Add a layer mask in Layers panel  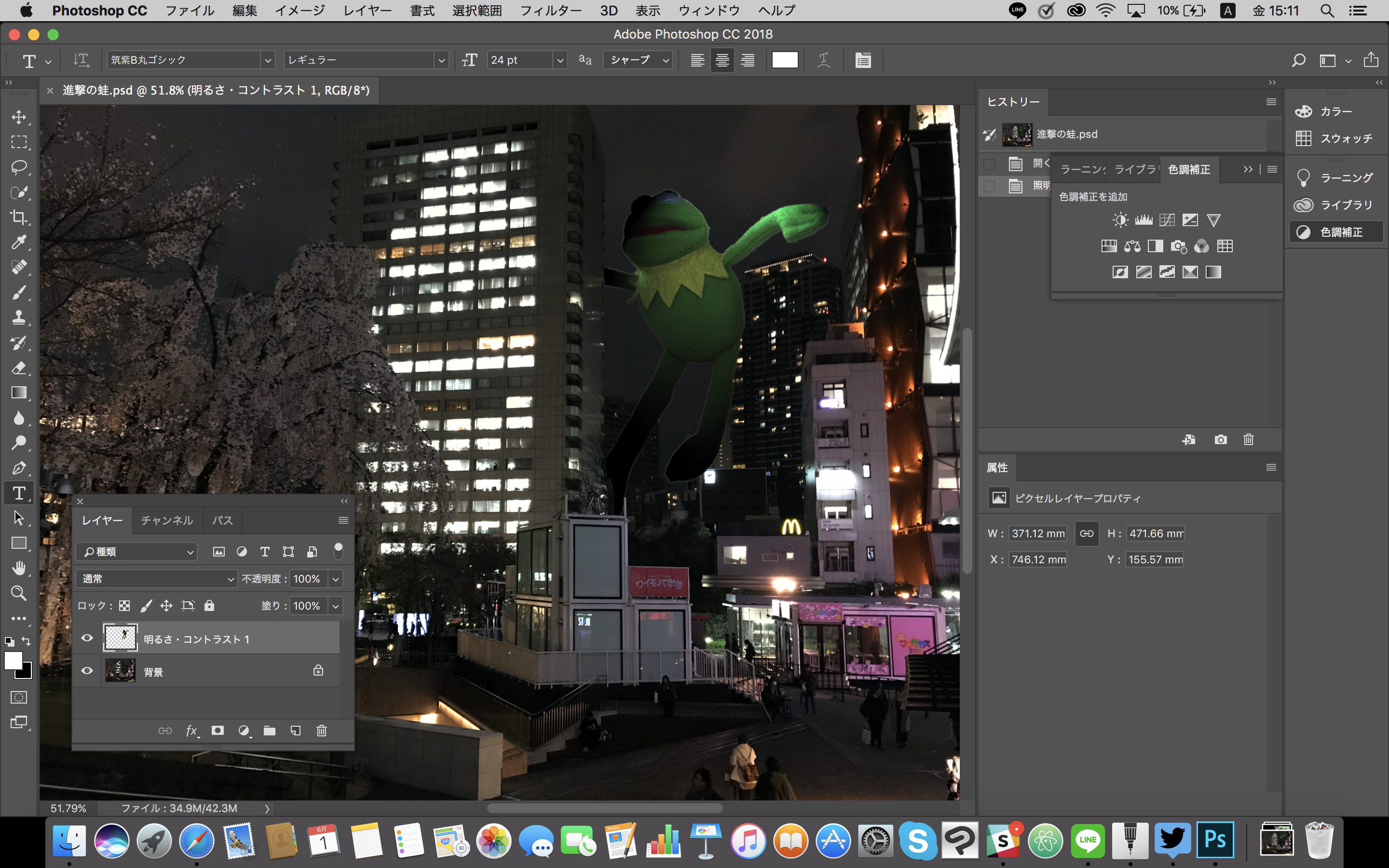[x=218, y=731]
